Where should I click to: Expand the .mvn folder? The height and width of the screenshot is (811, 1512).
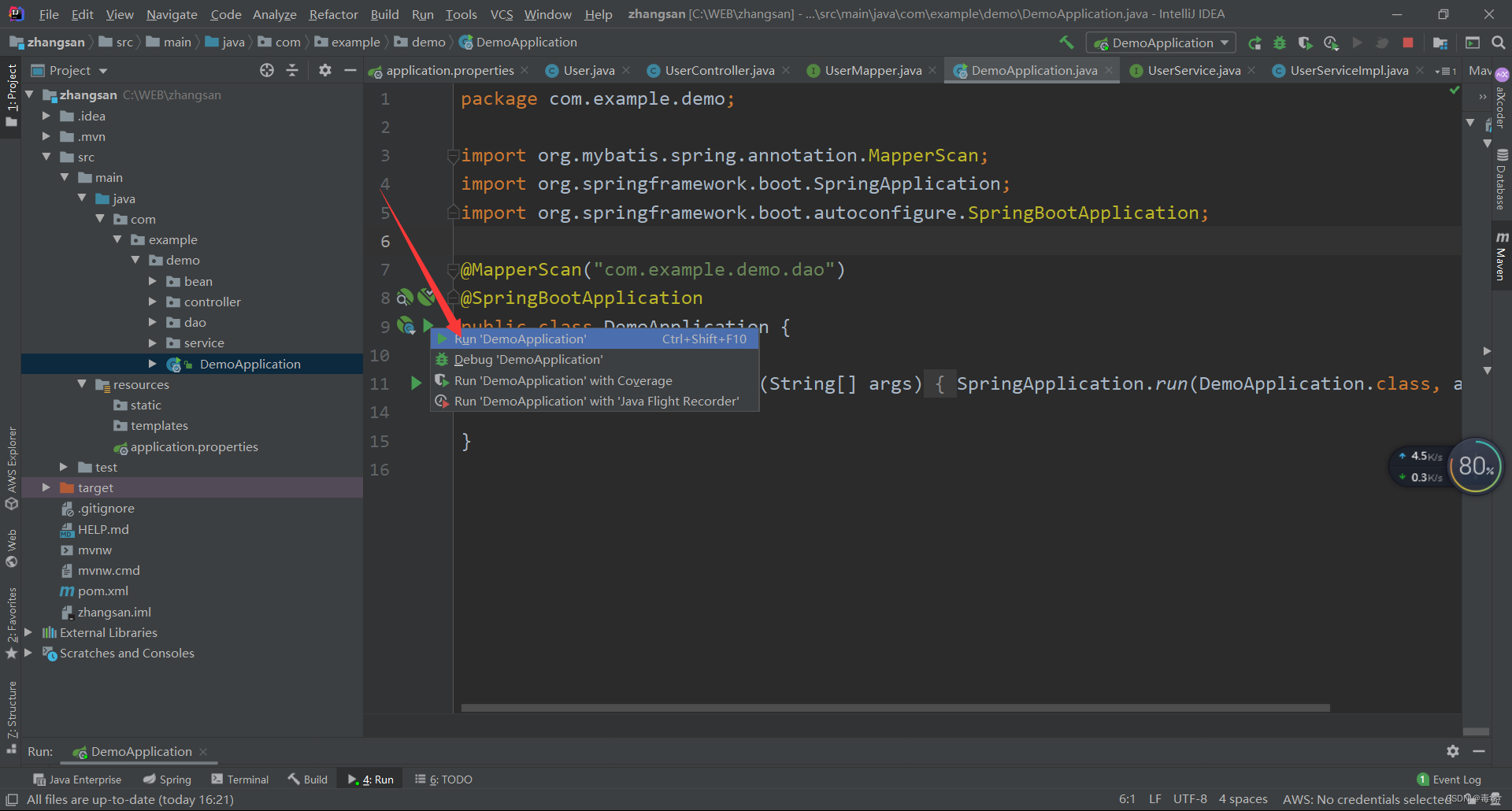pyautogui.click(x=46, y=136)
